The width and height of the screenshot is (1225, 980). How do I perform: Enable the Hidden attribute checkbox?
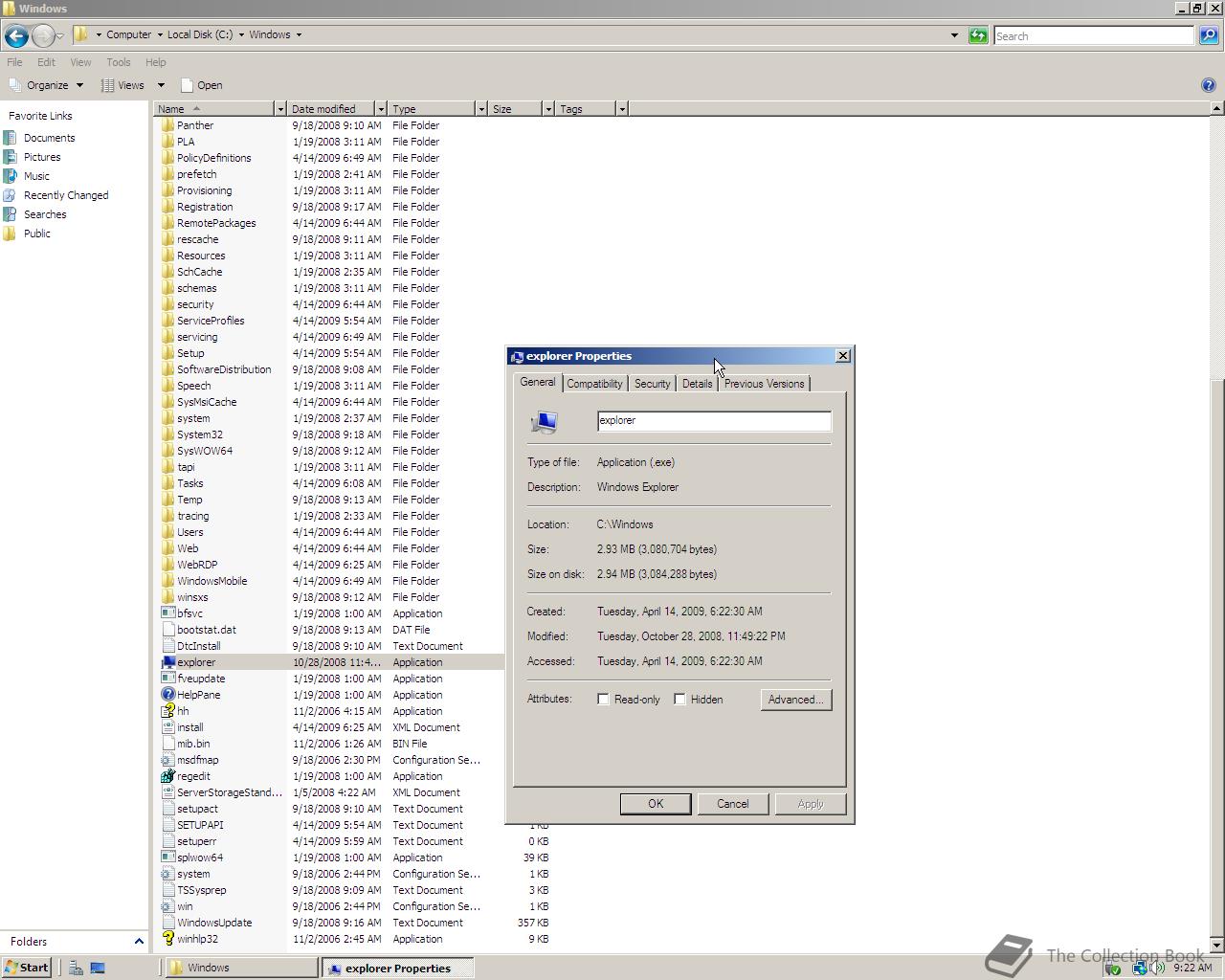coord(679,700)
